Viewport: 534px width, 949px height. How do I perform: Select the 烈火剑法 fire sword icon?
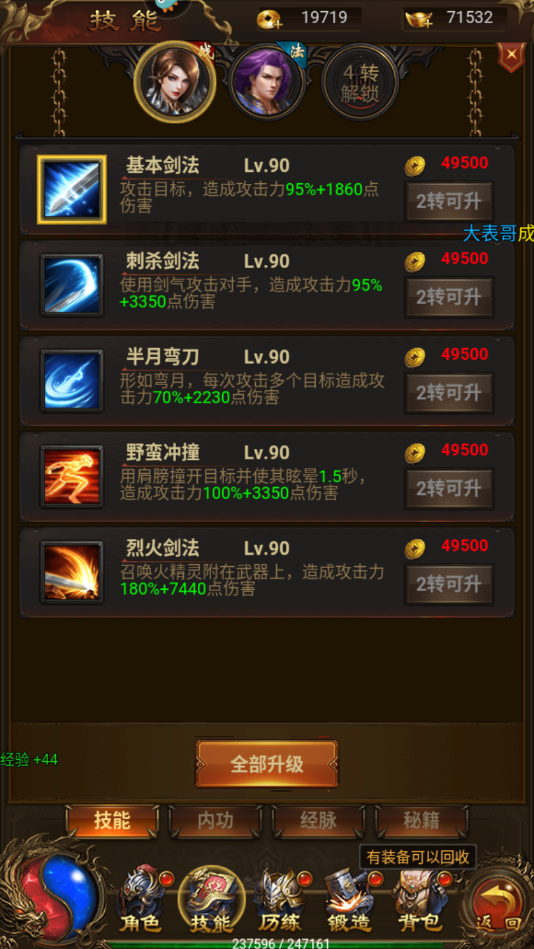(72, 571)
